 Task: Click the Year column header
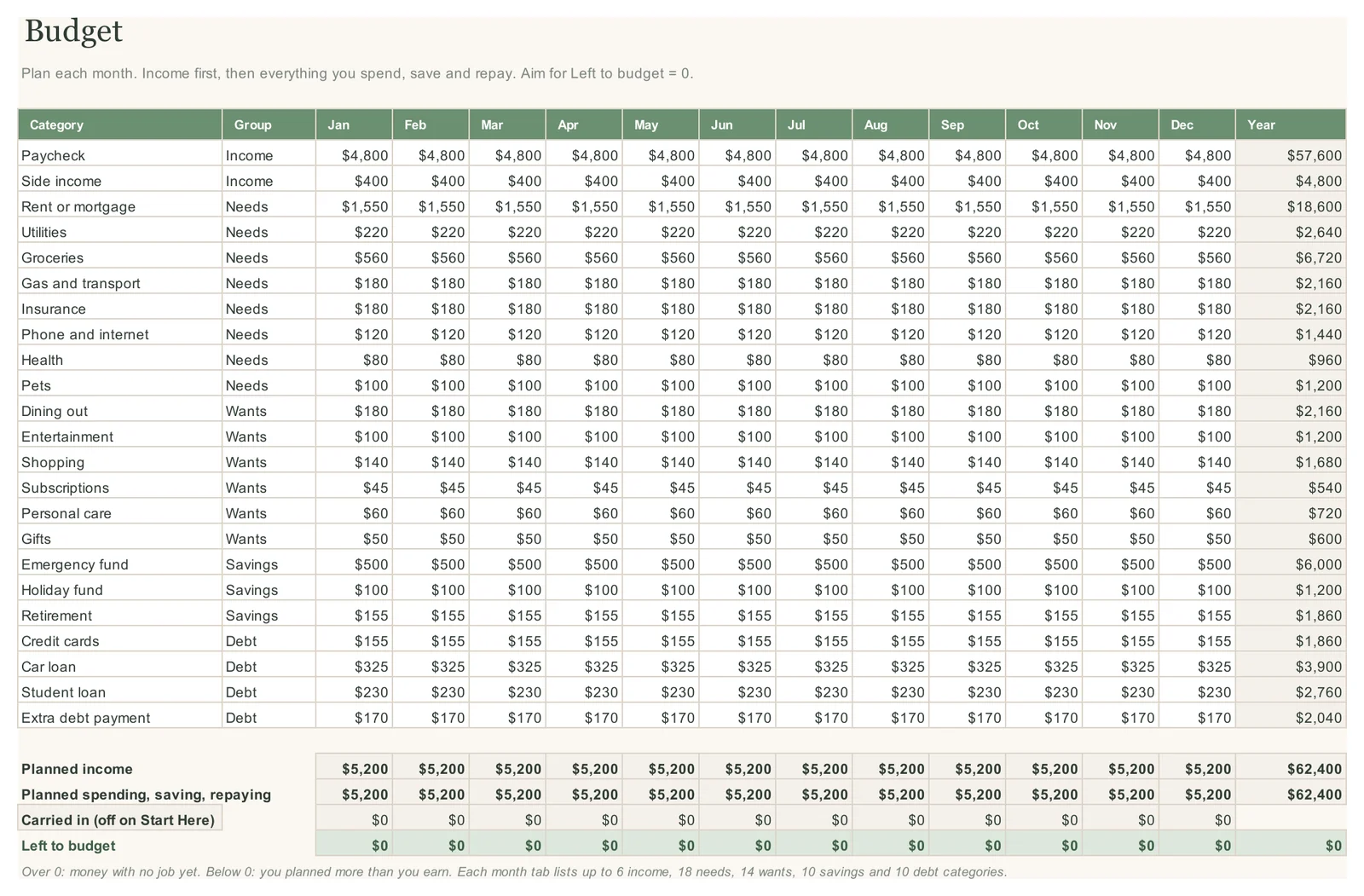coord(1291,124)
